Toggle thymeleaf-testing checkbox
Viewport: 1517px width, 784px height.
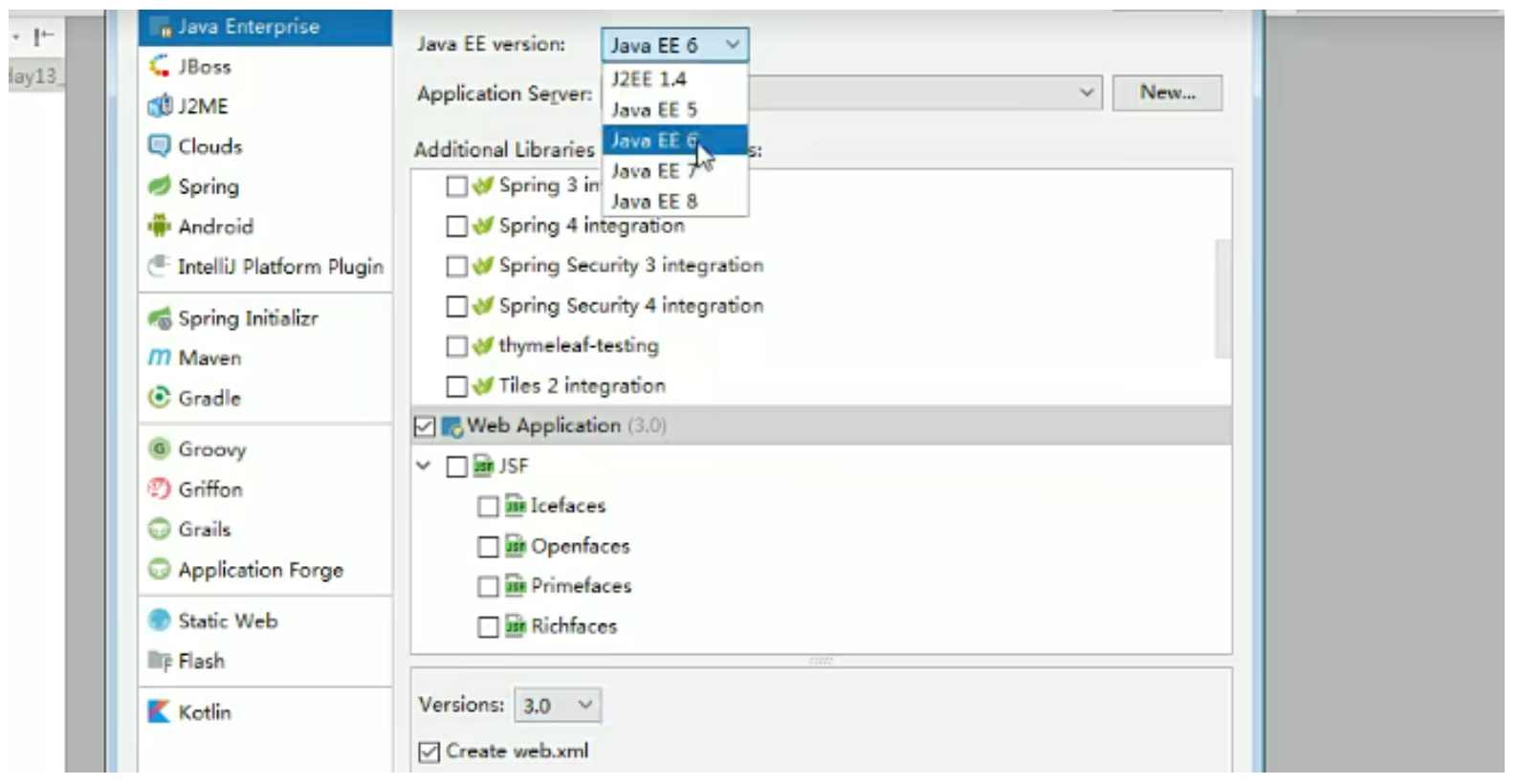[457, 346]
